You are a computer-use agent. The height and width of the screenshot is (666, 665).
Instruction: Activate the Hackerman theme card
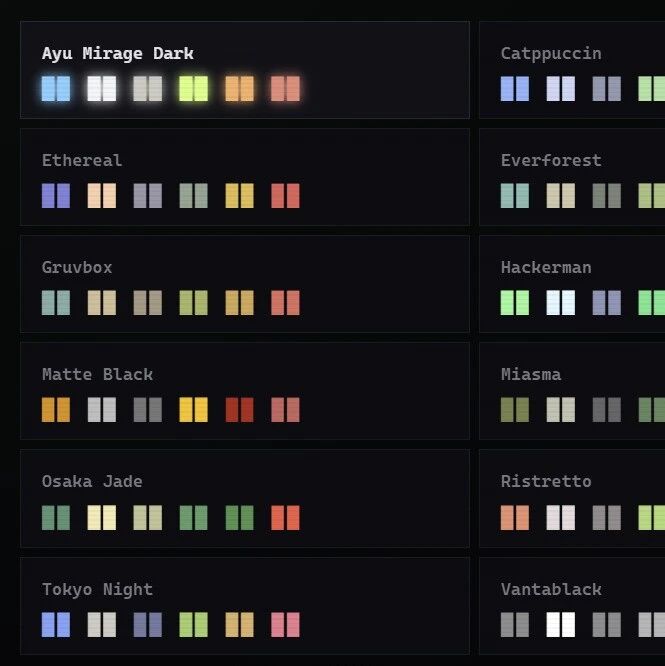tap(572, 284)
